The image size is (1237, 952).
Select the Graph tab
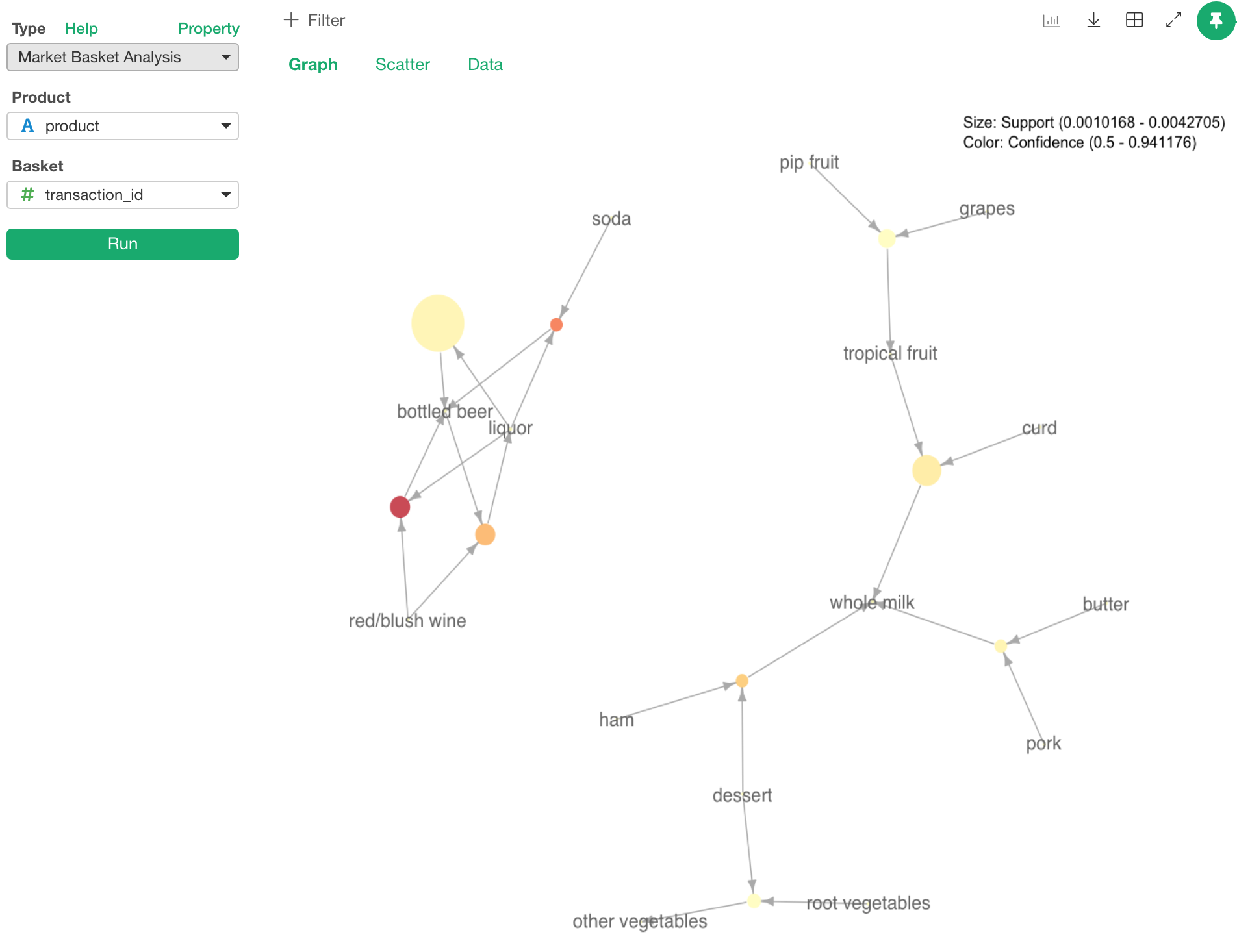tap(313, 64)
